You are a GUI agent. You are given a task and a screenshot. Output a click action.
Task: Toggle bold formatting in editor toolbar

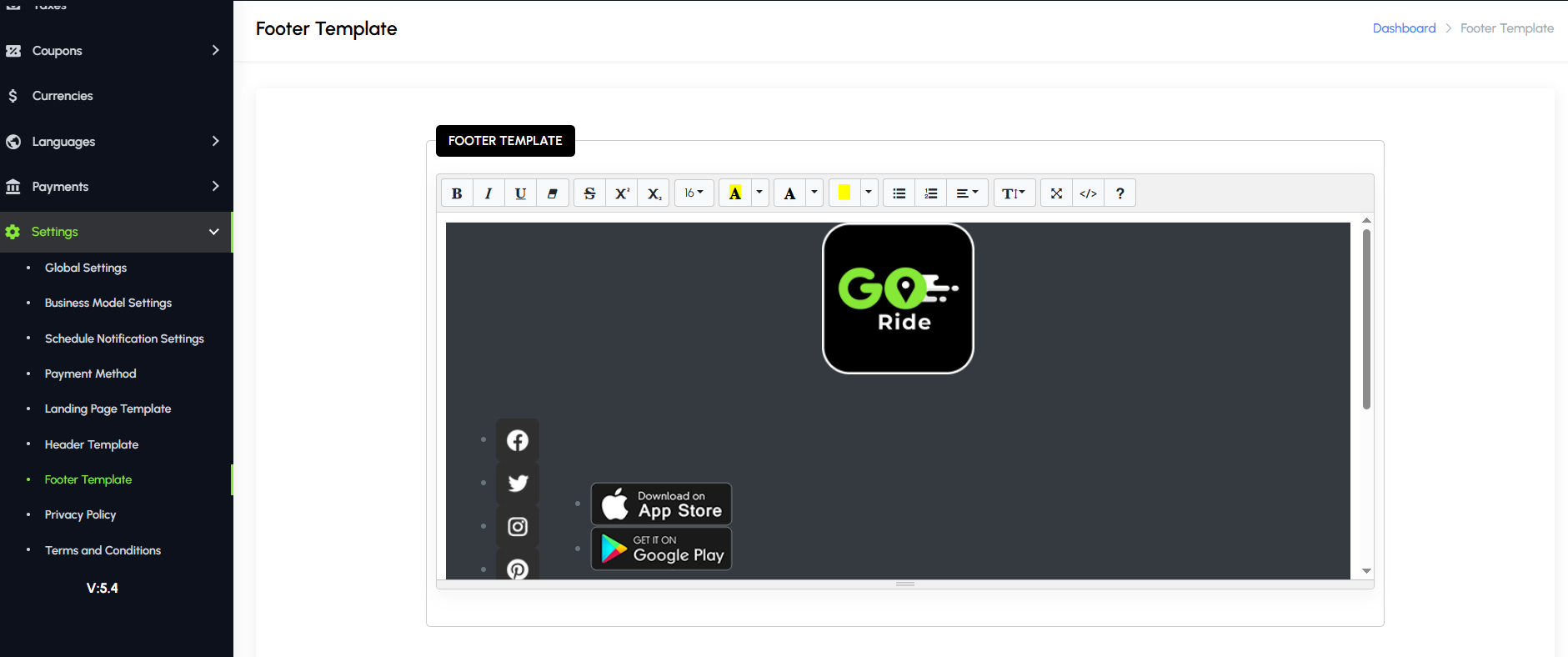(457, 193)
